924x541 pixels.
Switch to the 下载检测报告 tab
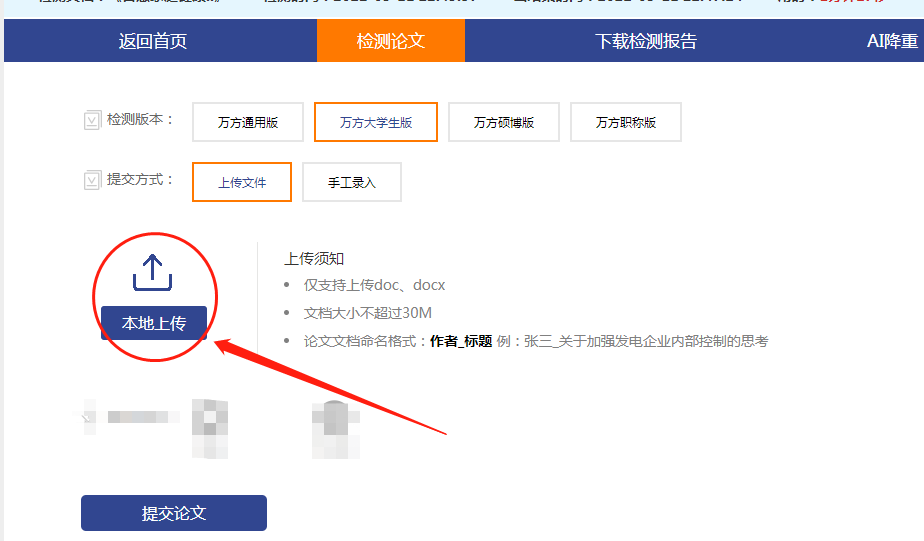click(x=646, y=41)
